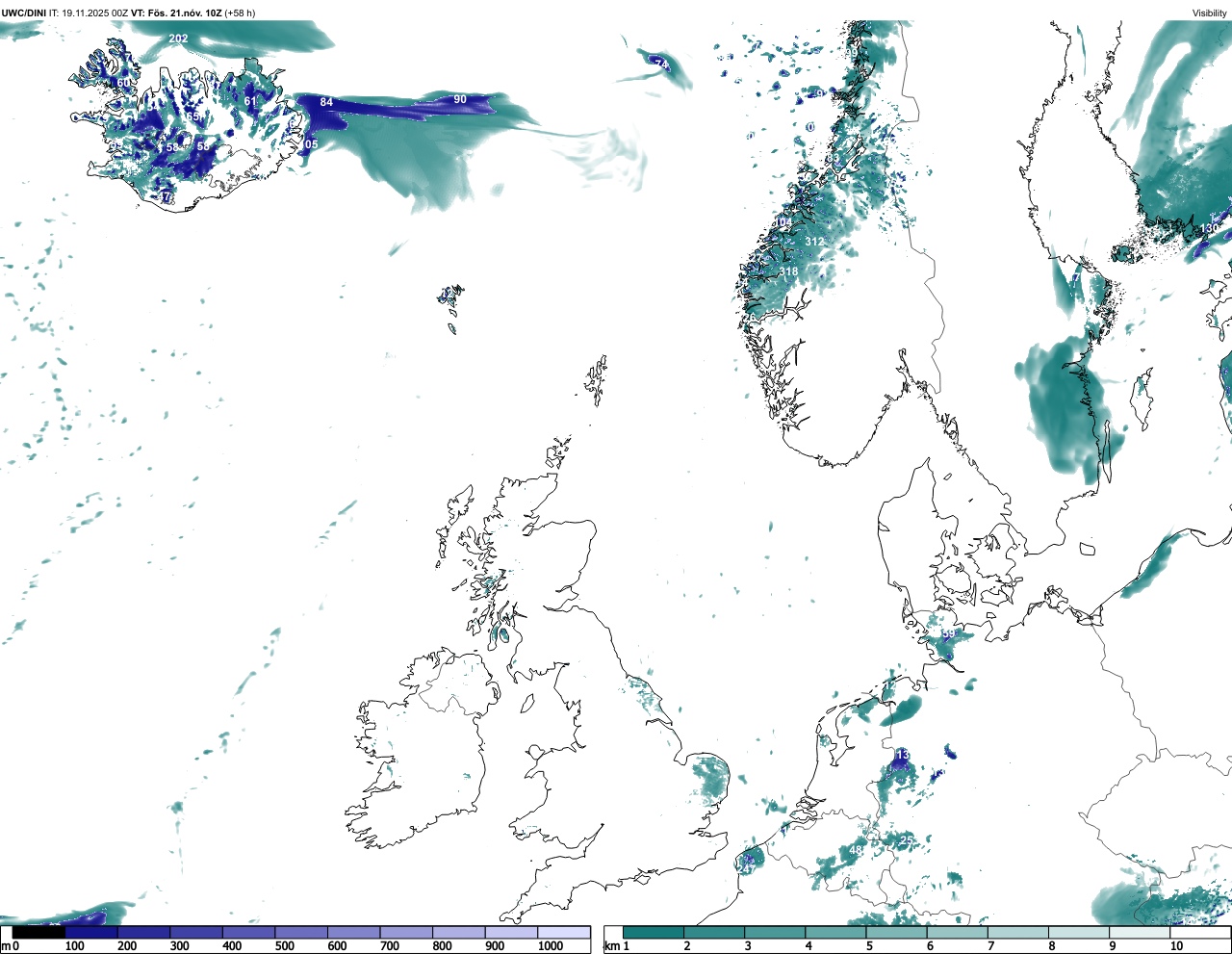Select the dark navy 100–200 m swatch

click(91, 933)
